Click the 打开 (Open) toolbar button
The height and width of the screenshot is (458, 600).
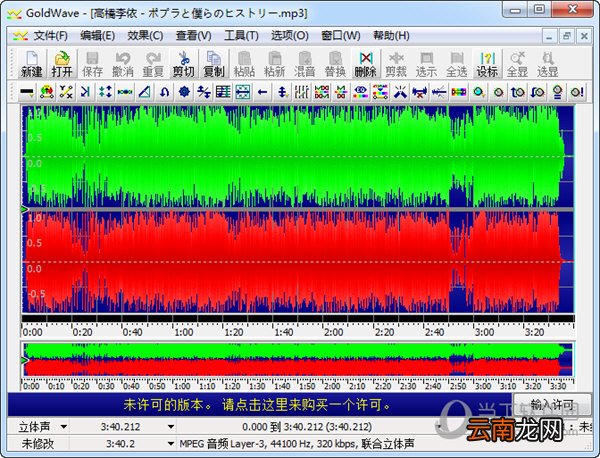(x=62, y=64)
